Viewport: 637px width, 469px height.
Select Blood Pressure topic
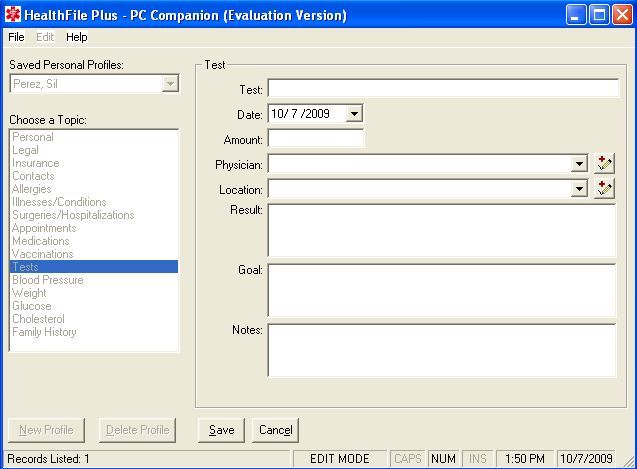pyautogui.click(x=93, y=280)
